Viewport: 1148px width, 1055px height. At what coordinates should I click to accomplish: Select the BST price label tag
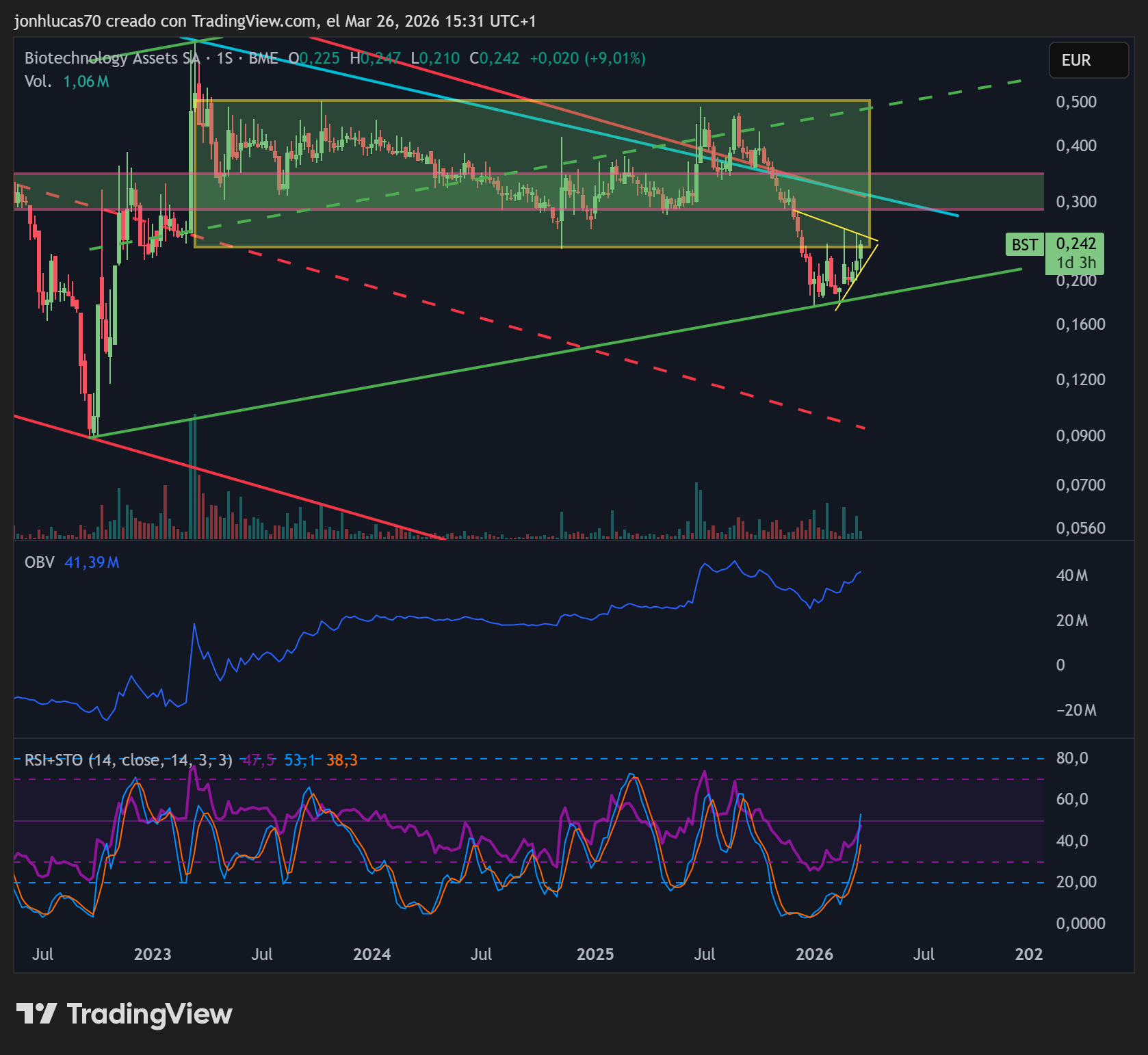pos(1024,244)
